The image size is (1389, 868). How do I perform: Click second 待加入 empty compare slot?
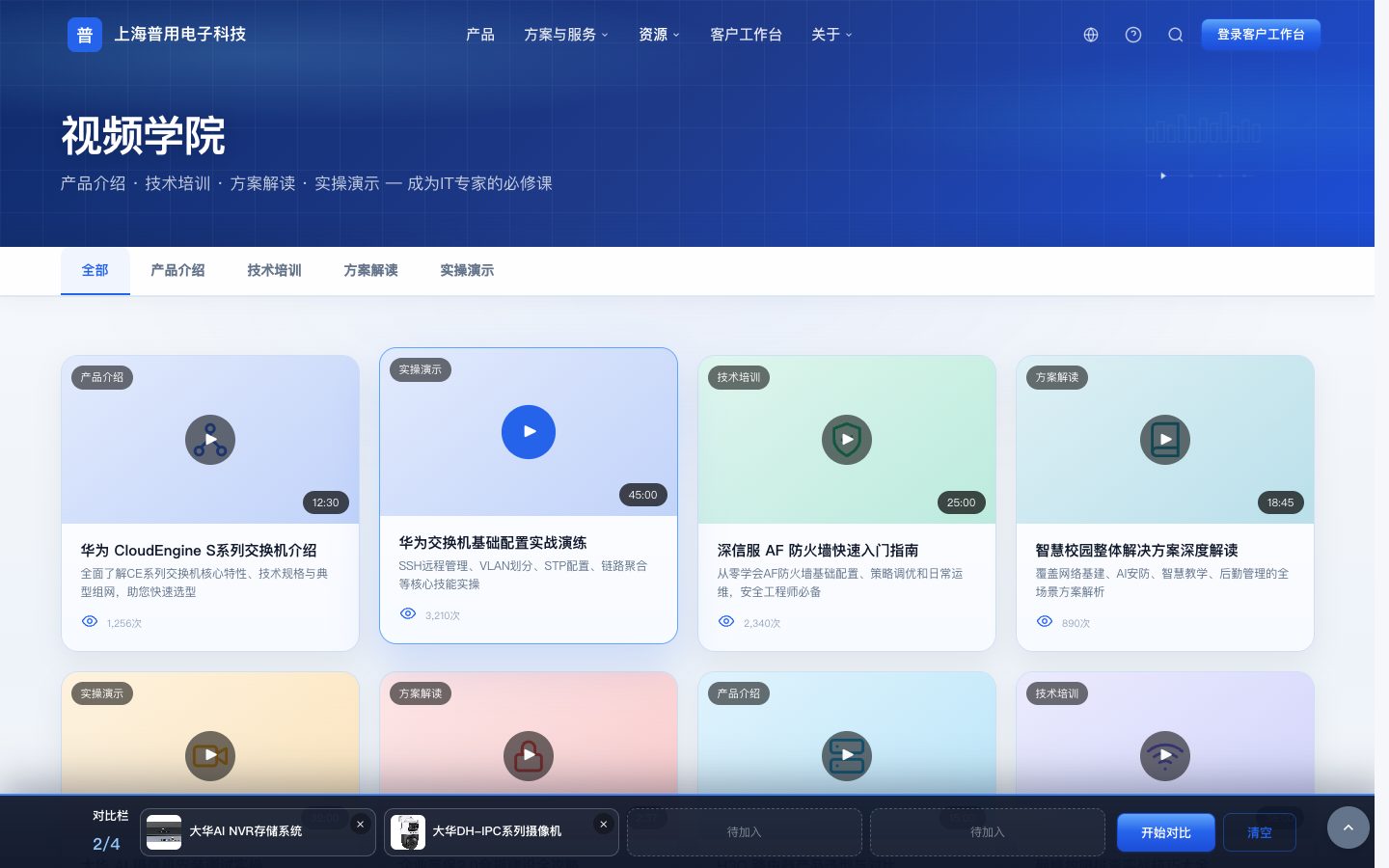pyautogui.click(x=988, y=832)
